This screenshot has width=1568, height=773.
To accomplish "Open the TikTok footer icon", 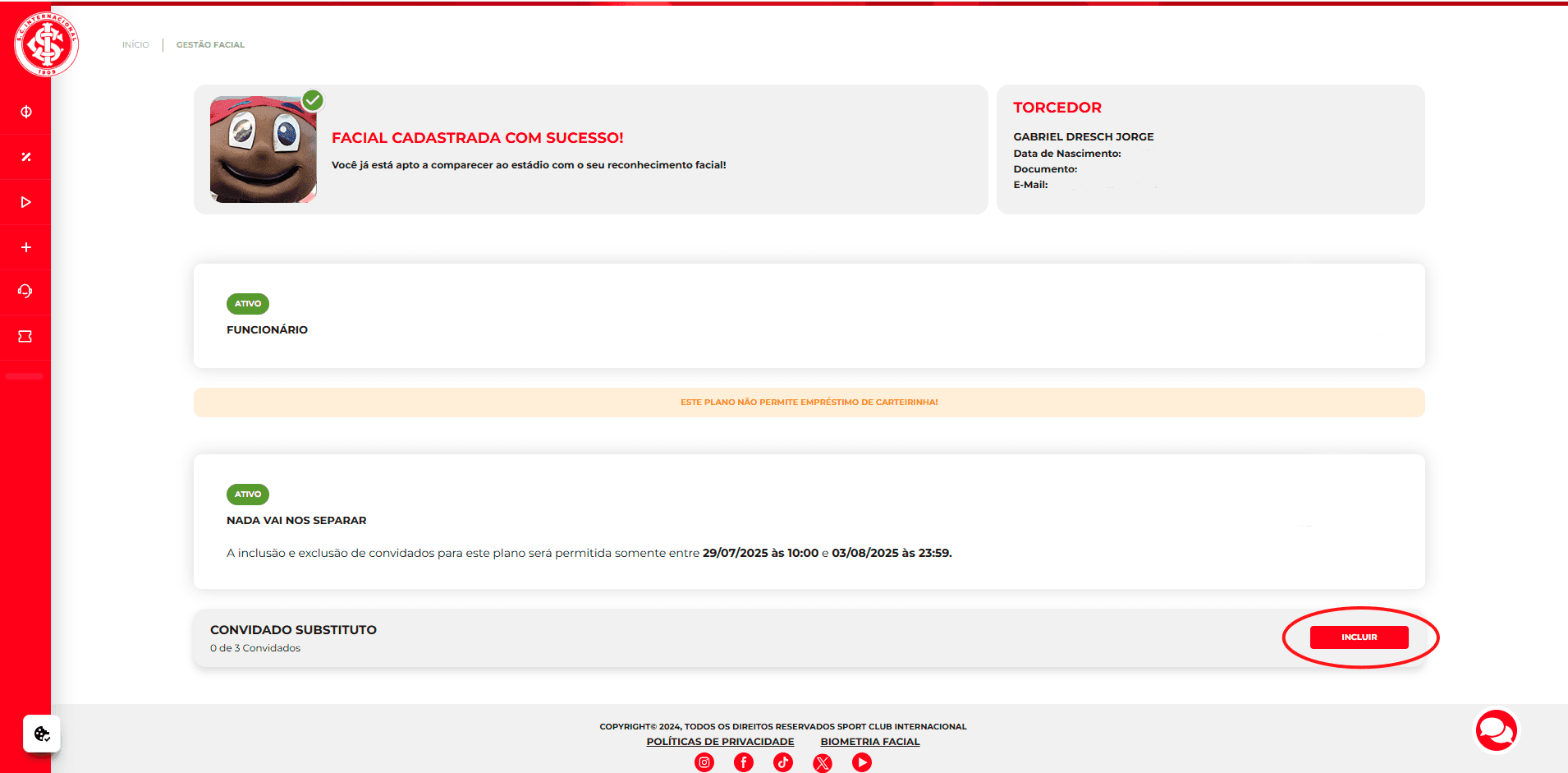I will click(783, 762).
